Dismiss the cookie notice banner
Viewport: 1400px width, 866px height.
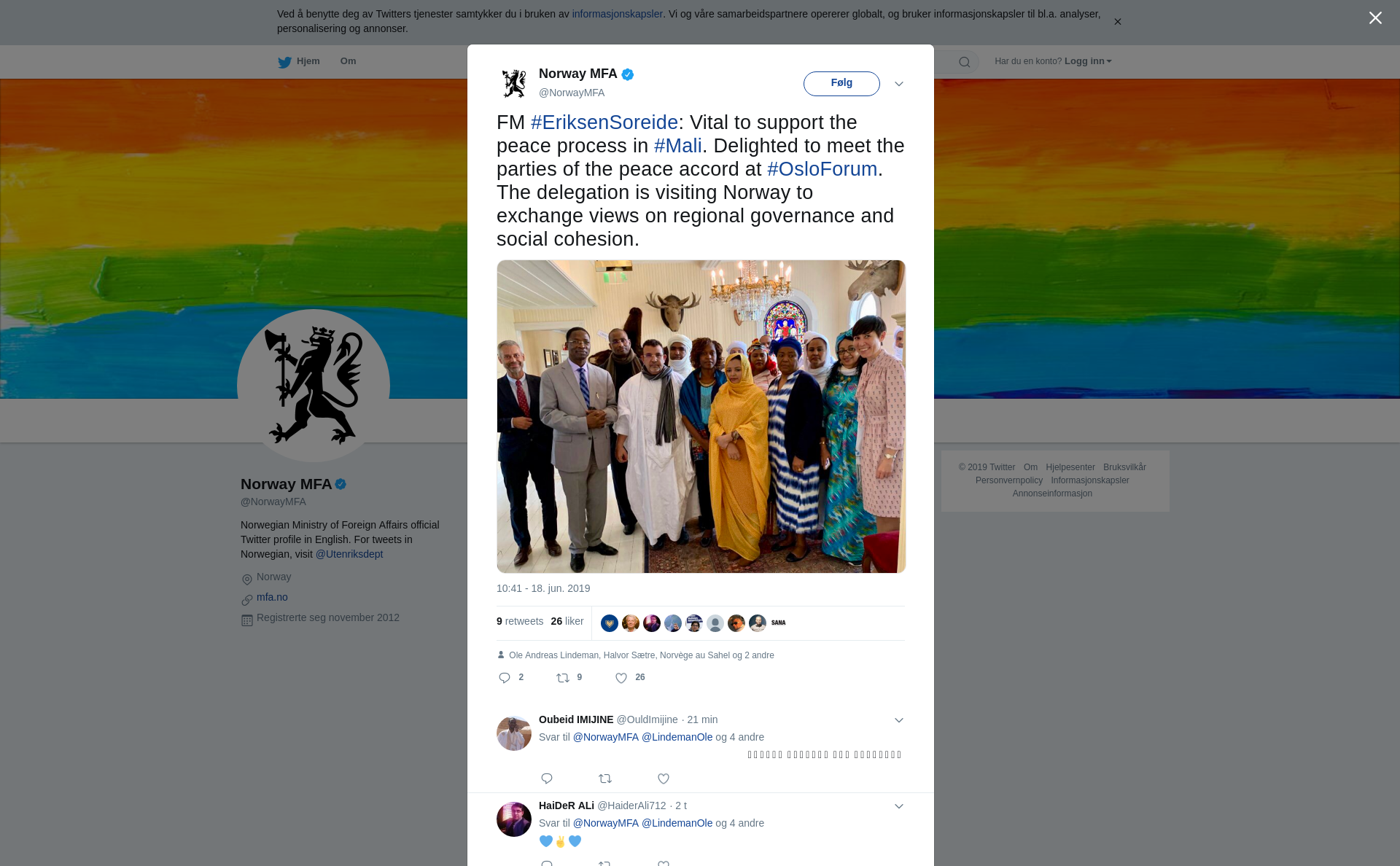(x=1117, y=22)
